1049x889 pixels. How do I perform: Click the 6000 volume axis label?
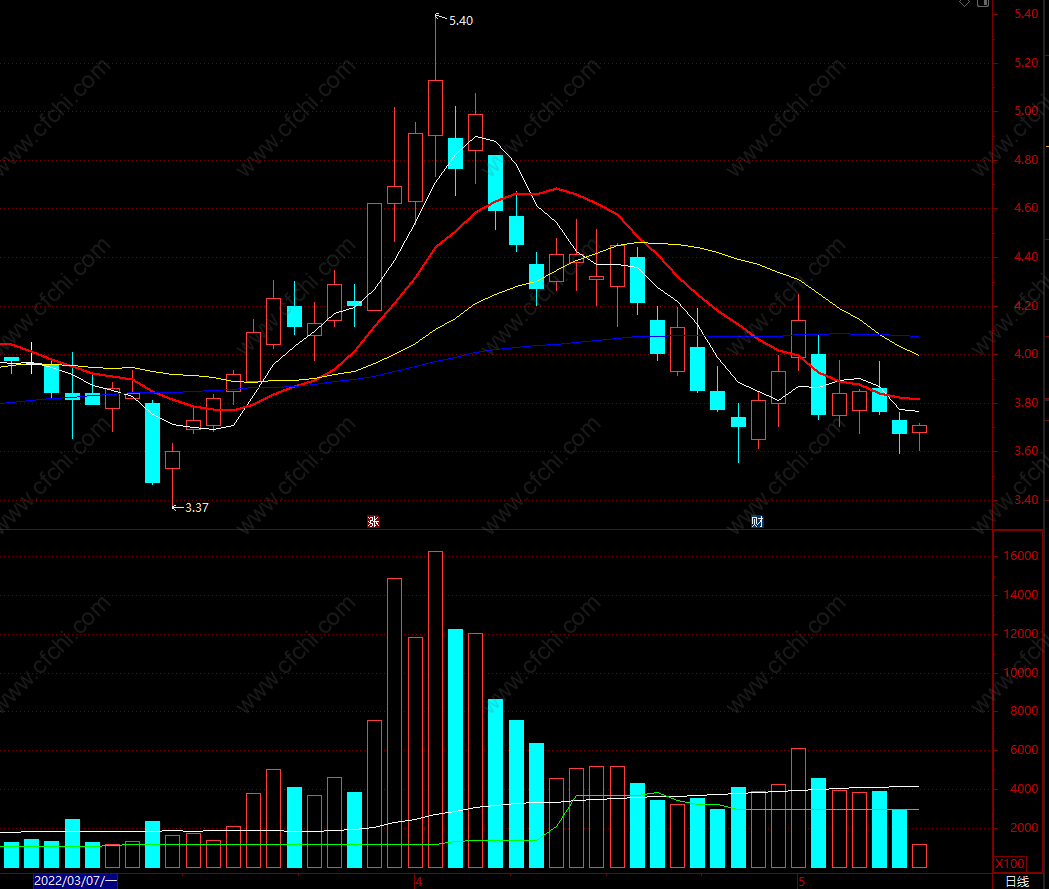(x=1024, y=750)
